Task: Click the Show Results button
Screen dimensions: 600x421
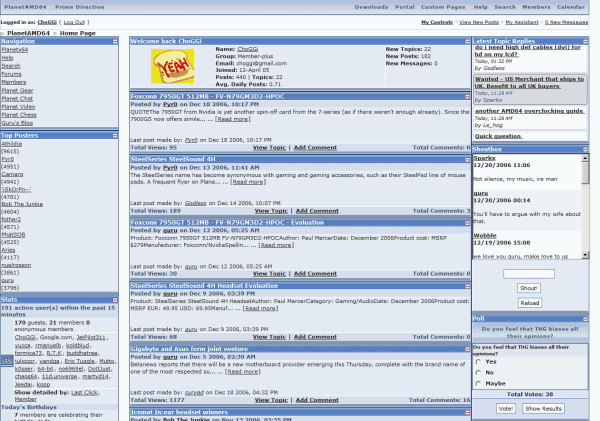Action: tap(543, 409)
